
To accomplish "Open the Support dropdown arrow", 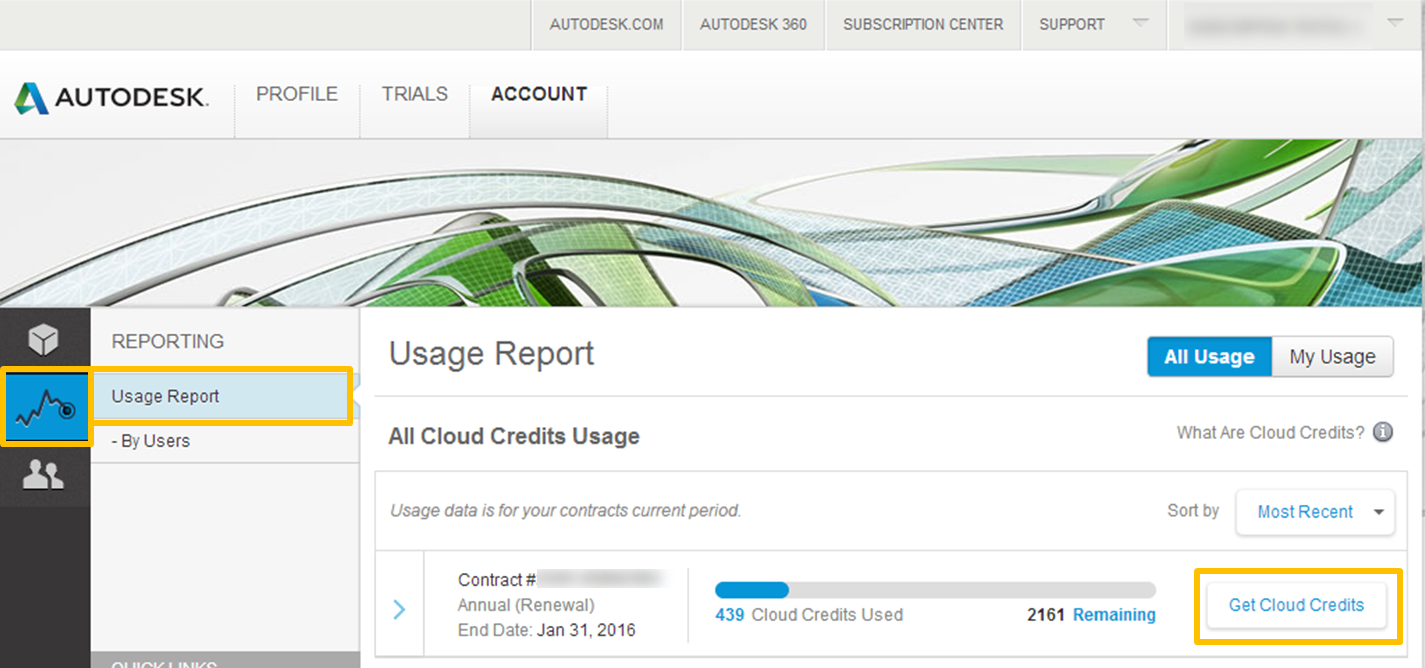I will [1140, 23].
